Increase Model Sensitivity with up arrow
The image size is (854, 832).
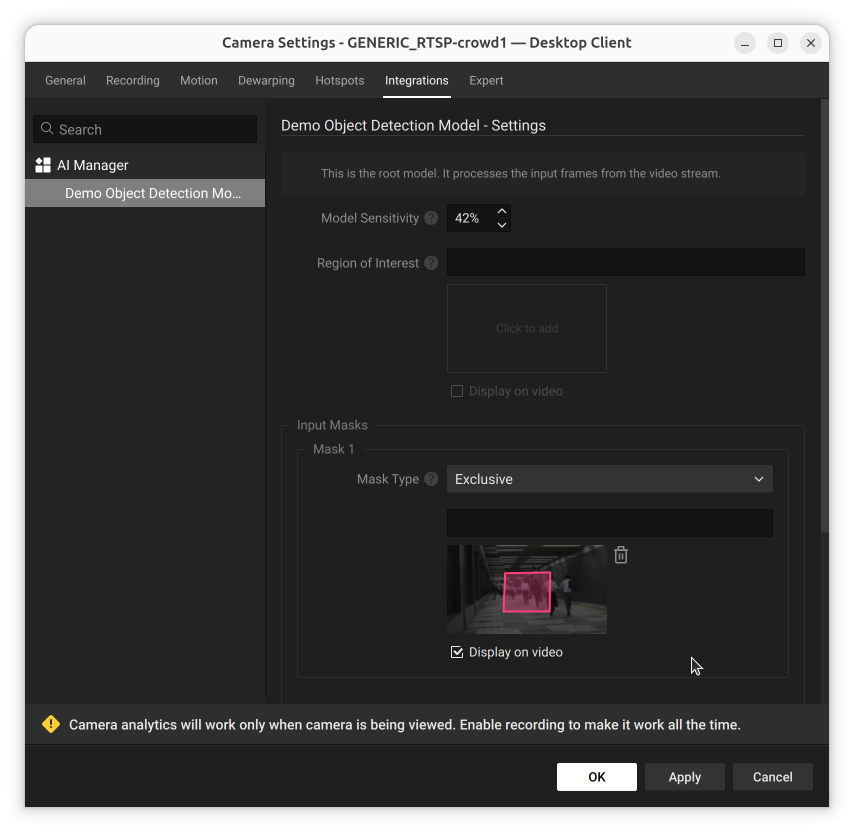point(502,211)
